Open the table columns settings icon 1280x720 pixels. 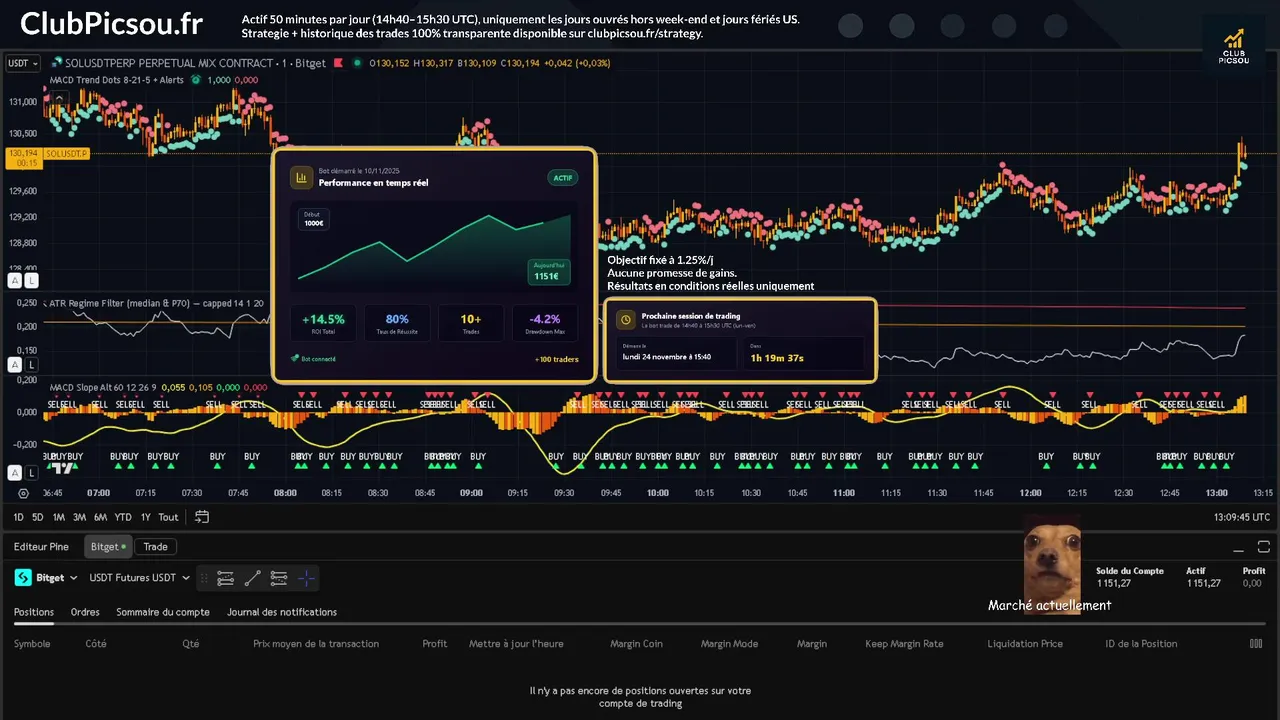1256,644
